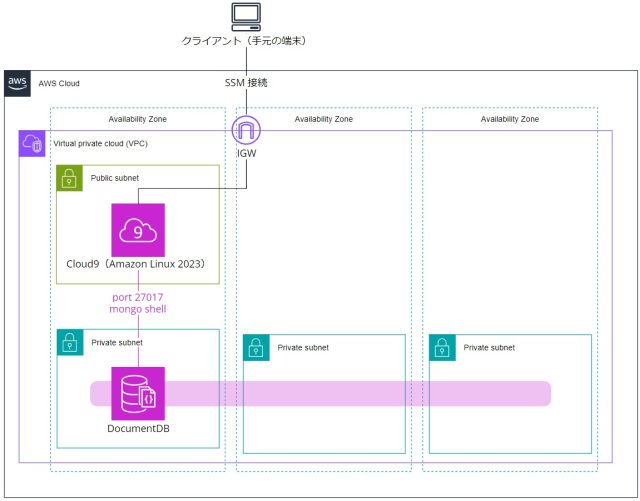Select the VPC cloud icon
The width and height of the screenshot is (640, 501).
[x=32, y=144]
